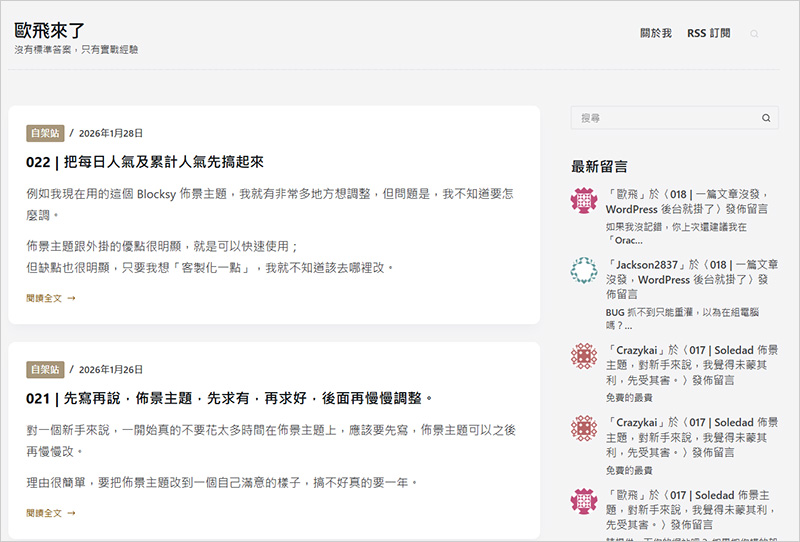Click the 歐飛 avatar on the topmost comment
The width and height of the screenshot is (800, 542).
pyautogui.click(x=584, y=200)
